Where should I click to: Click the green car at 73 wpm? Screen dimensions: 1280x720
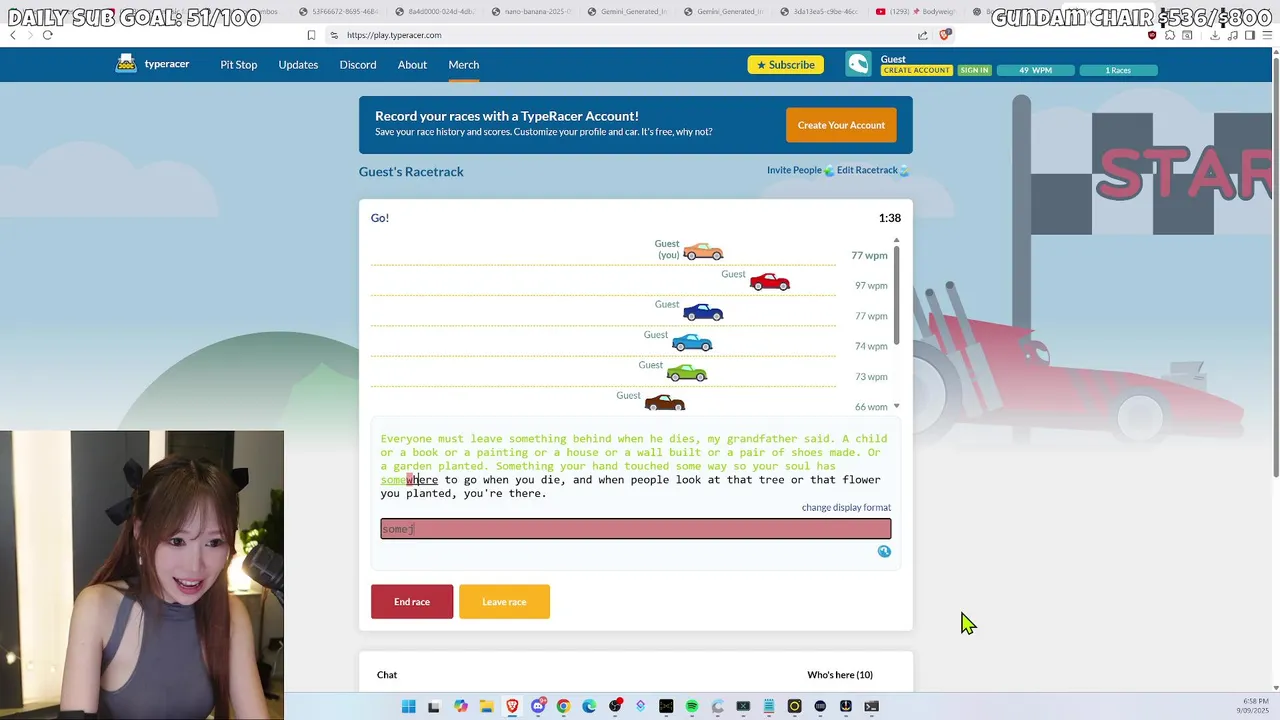687,373
